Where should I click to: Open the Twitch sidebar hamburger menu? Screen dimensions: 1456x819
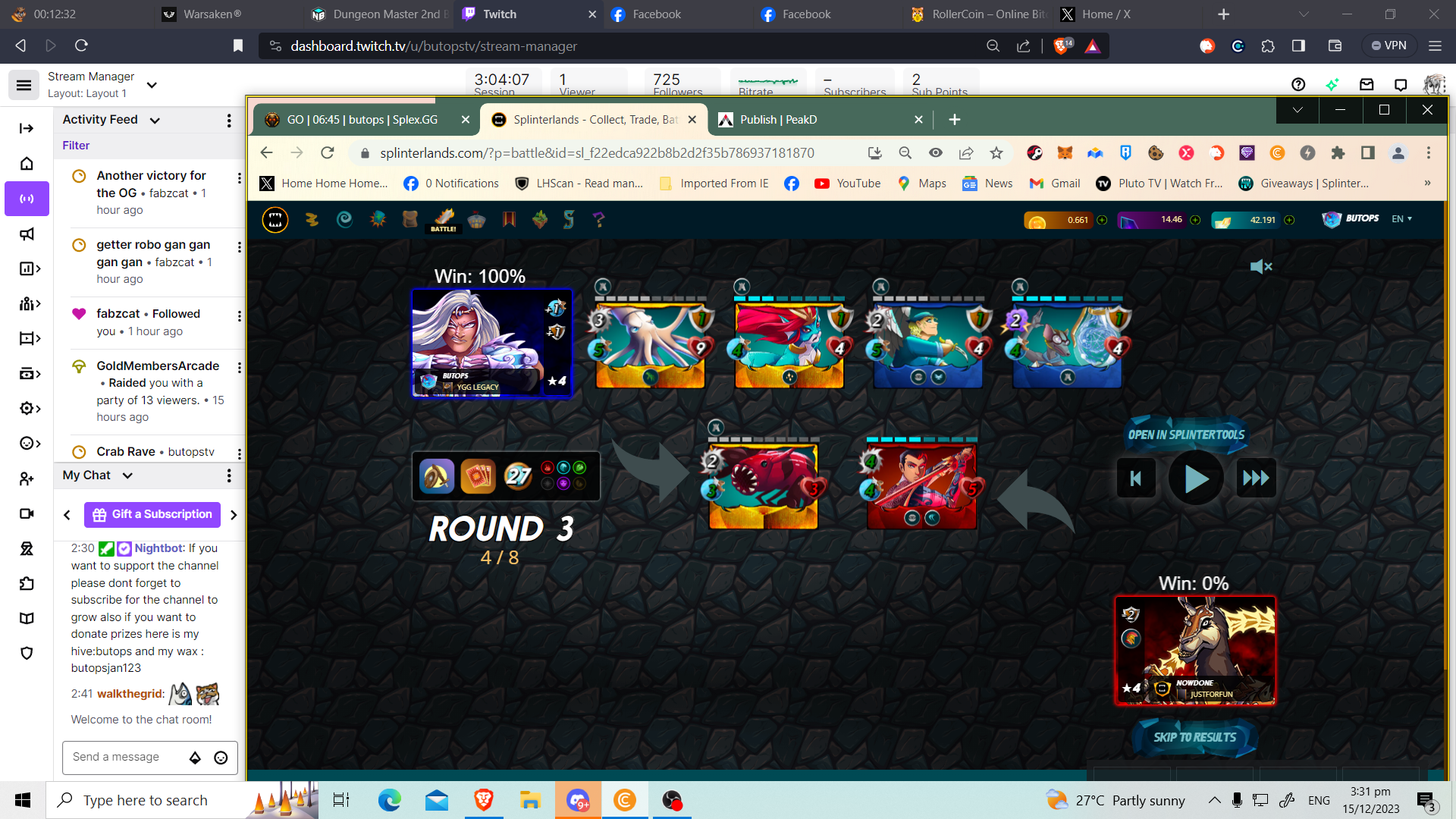click(x=24, y=85)
